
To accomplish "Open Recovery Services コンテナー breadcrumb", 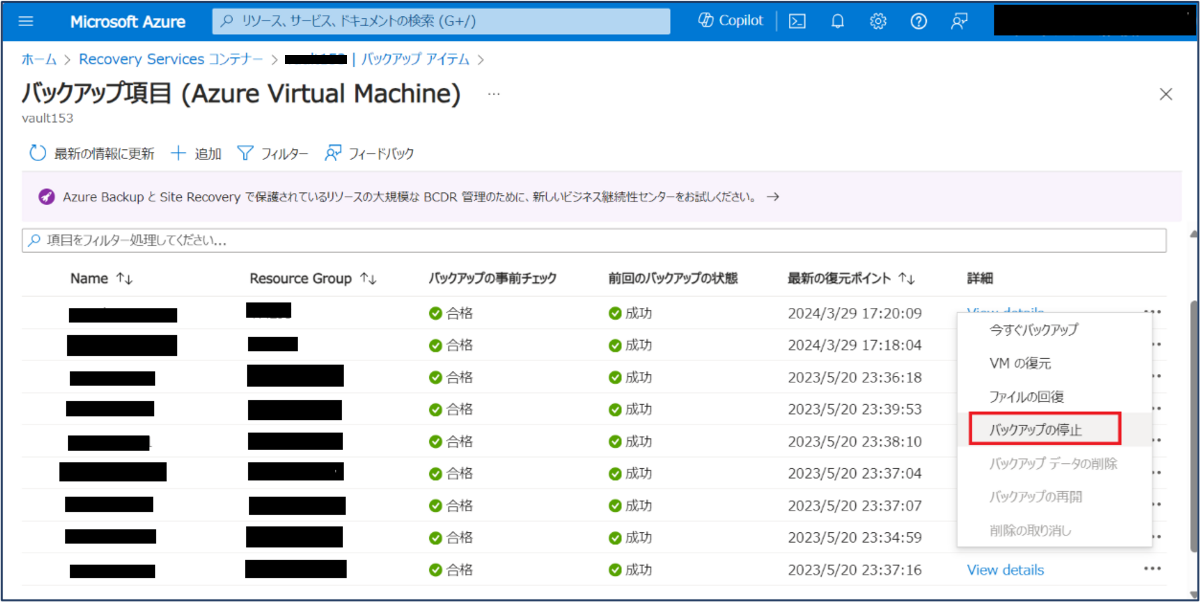I will click(x=171, y=60).
